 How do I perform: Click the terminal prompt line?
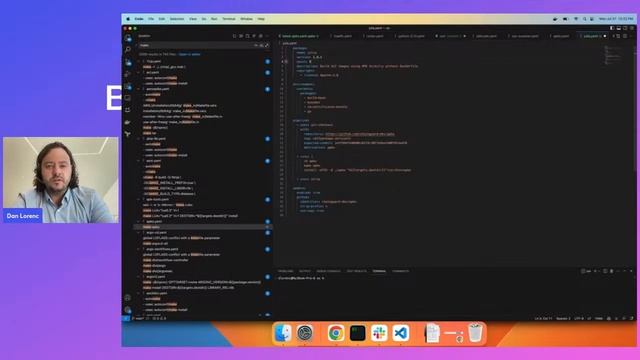point(301,278)
